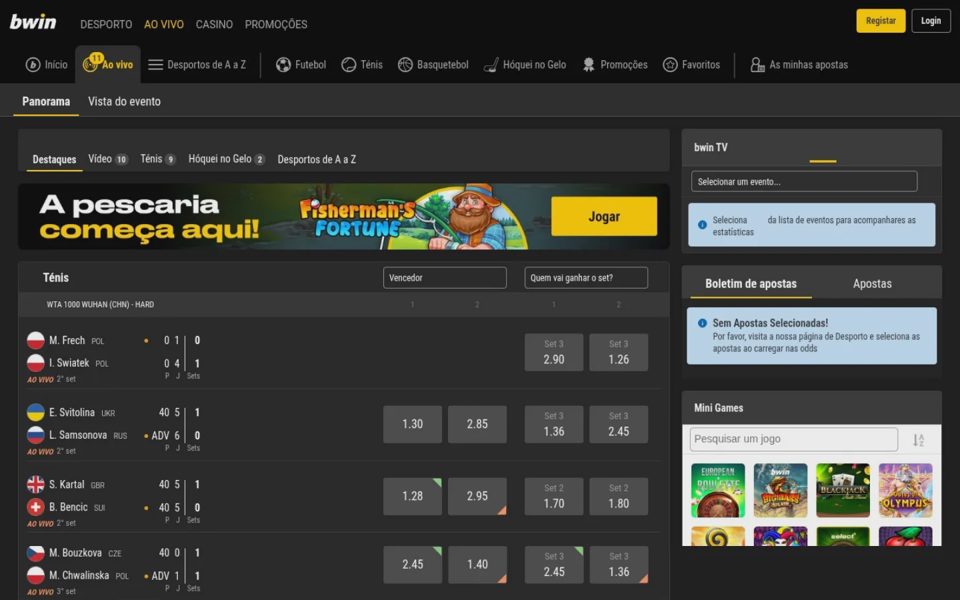Click the Futebol soccer ball icon
The height and width of the screenshot is (600, 960).
(283, 65)
